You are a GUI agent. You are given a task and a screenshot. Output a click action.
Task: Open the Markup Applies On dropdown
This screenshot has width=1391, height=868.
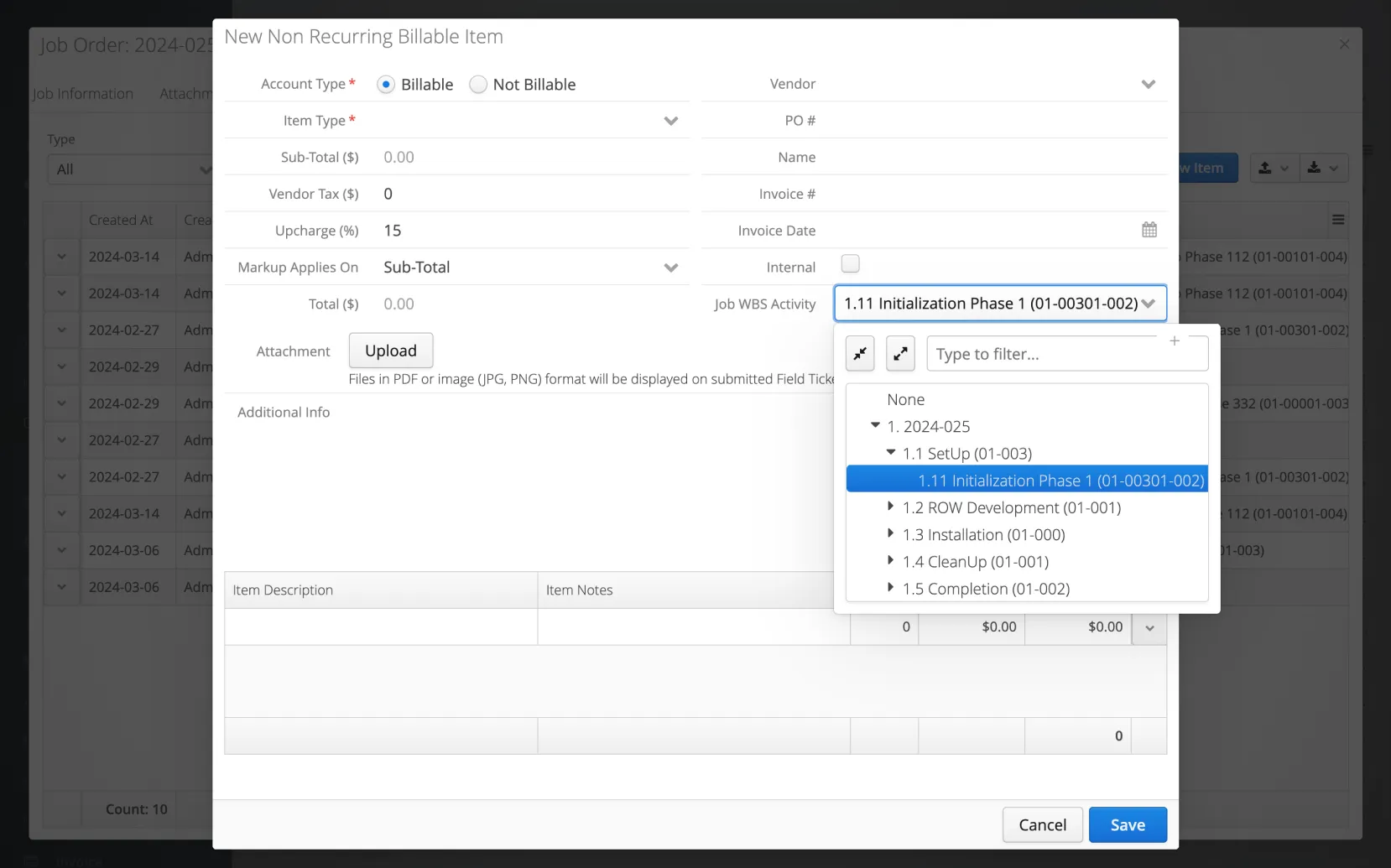tap(670, 268)
